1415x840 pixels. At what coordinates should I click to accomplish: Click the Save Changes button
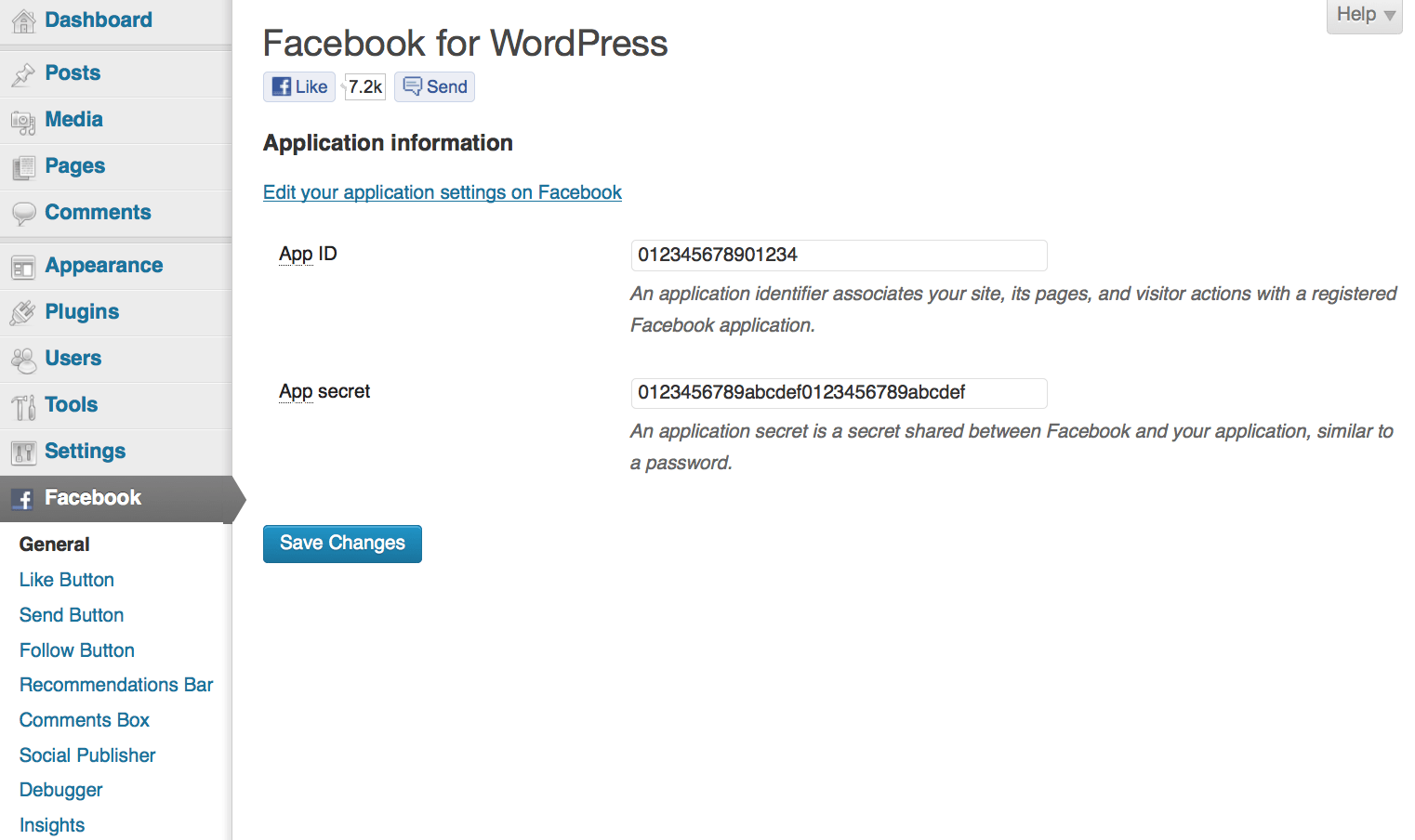342,544
